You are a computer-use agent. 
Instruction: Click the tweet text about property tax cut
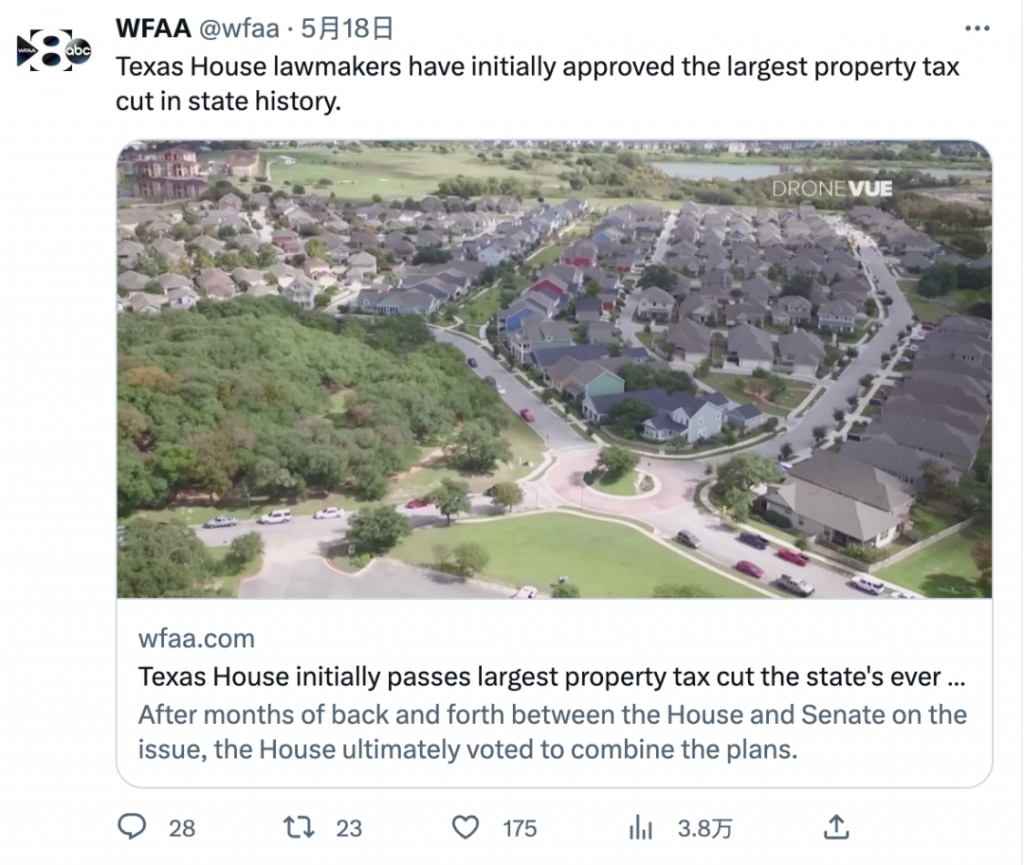(x=537, y=84)
